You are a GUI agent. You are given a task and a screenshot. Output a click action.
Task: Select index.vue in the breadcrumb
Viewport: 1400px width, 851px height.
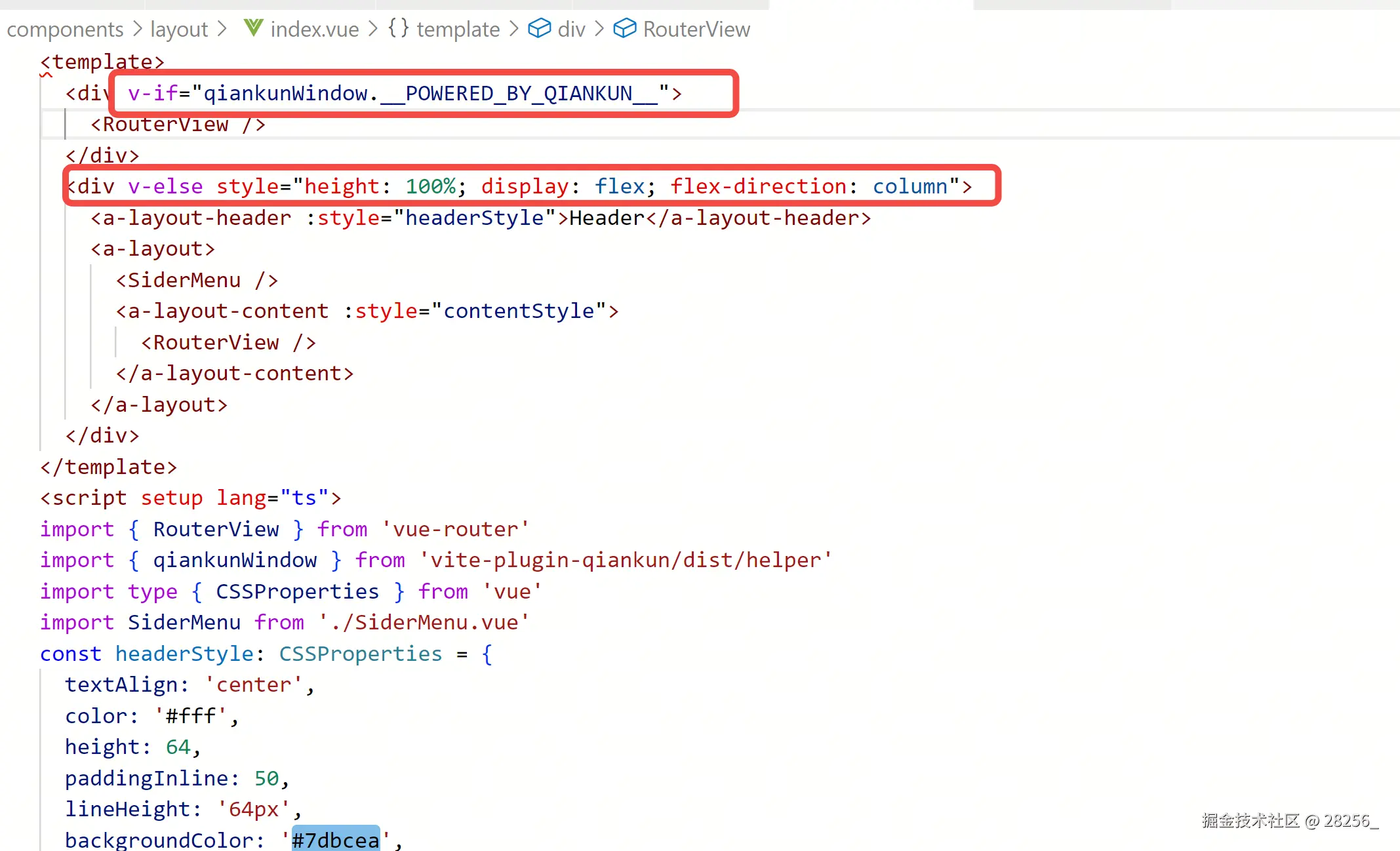tap(314, 30)
